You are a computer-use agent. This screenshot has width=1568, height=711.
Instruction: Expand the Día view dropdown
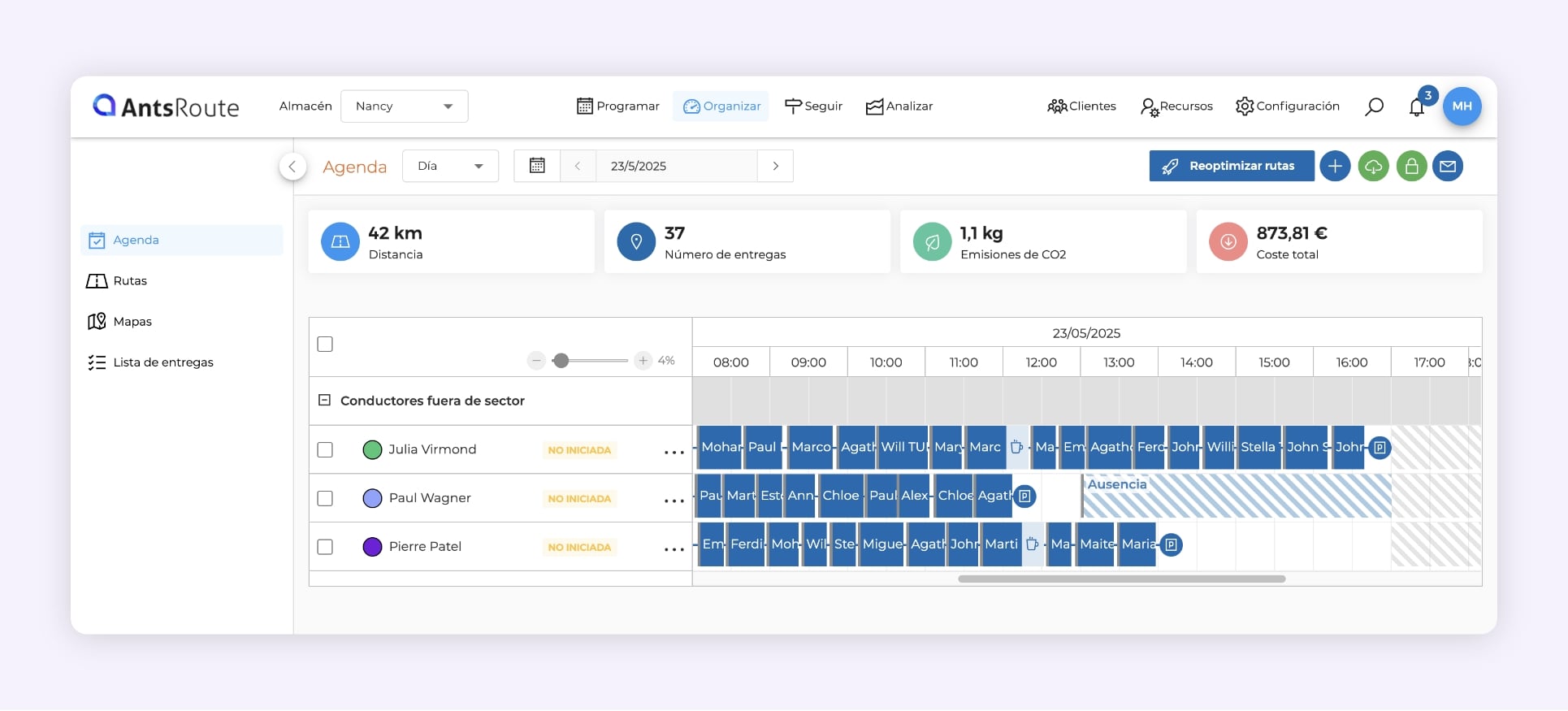tap(450, 166)
